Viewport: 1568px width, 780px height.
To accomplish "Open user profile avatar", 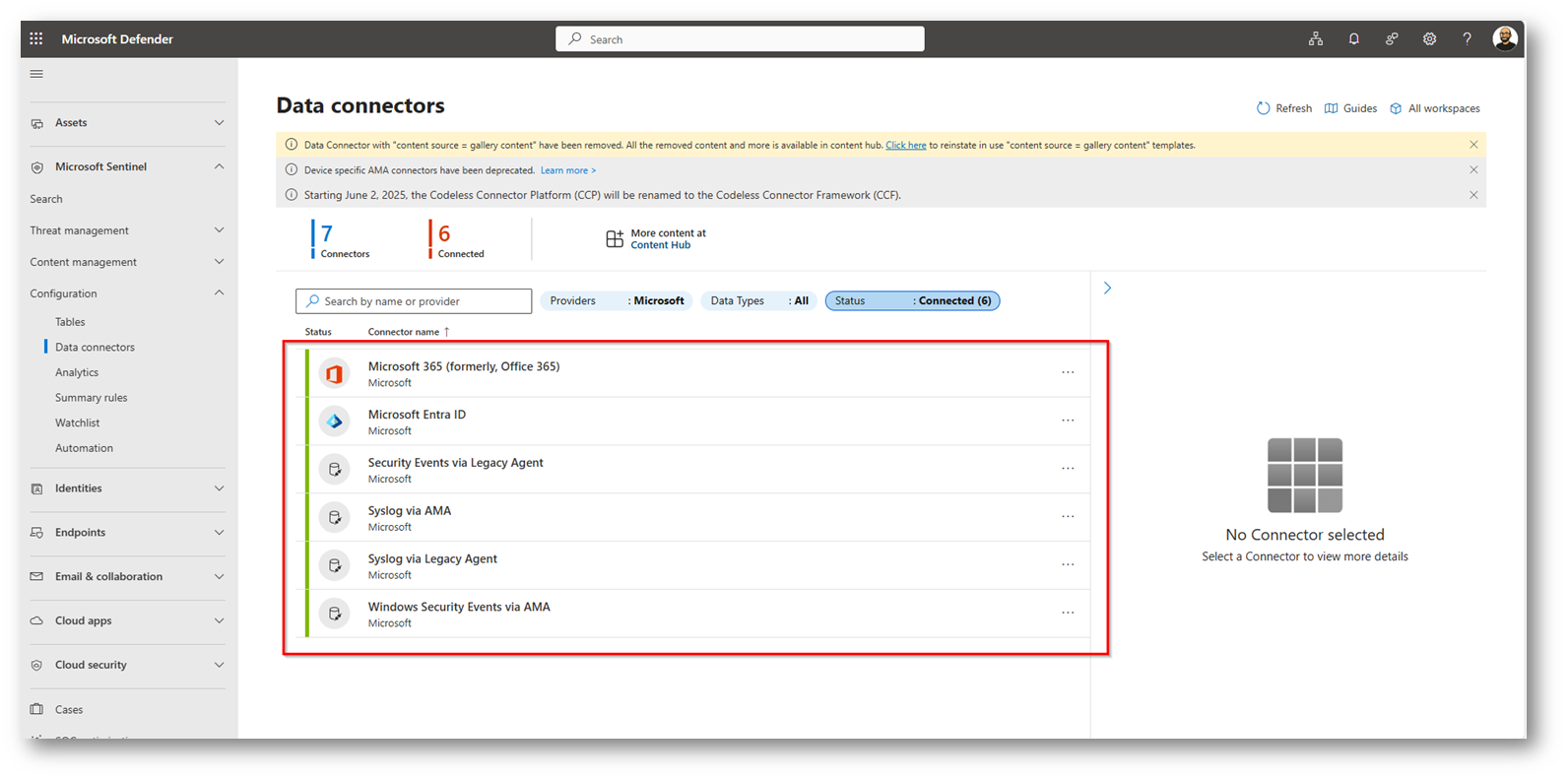I will [1504, 39].
